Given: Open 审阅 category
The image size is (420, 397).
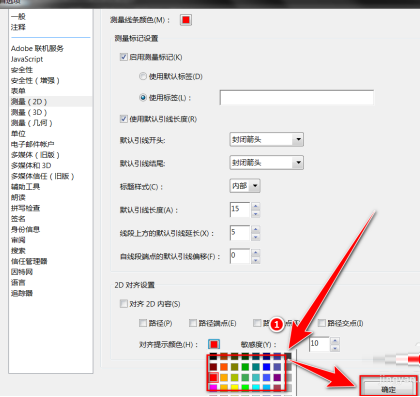Looking at the screenshot, I should pyautogui.click(x=18, y=240).
